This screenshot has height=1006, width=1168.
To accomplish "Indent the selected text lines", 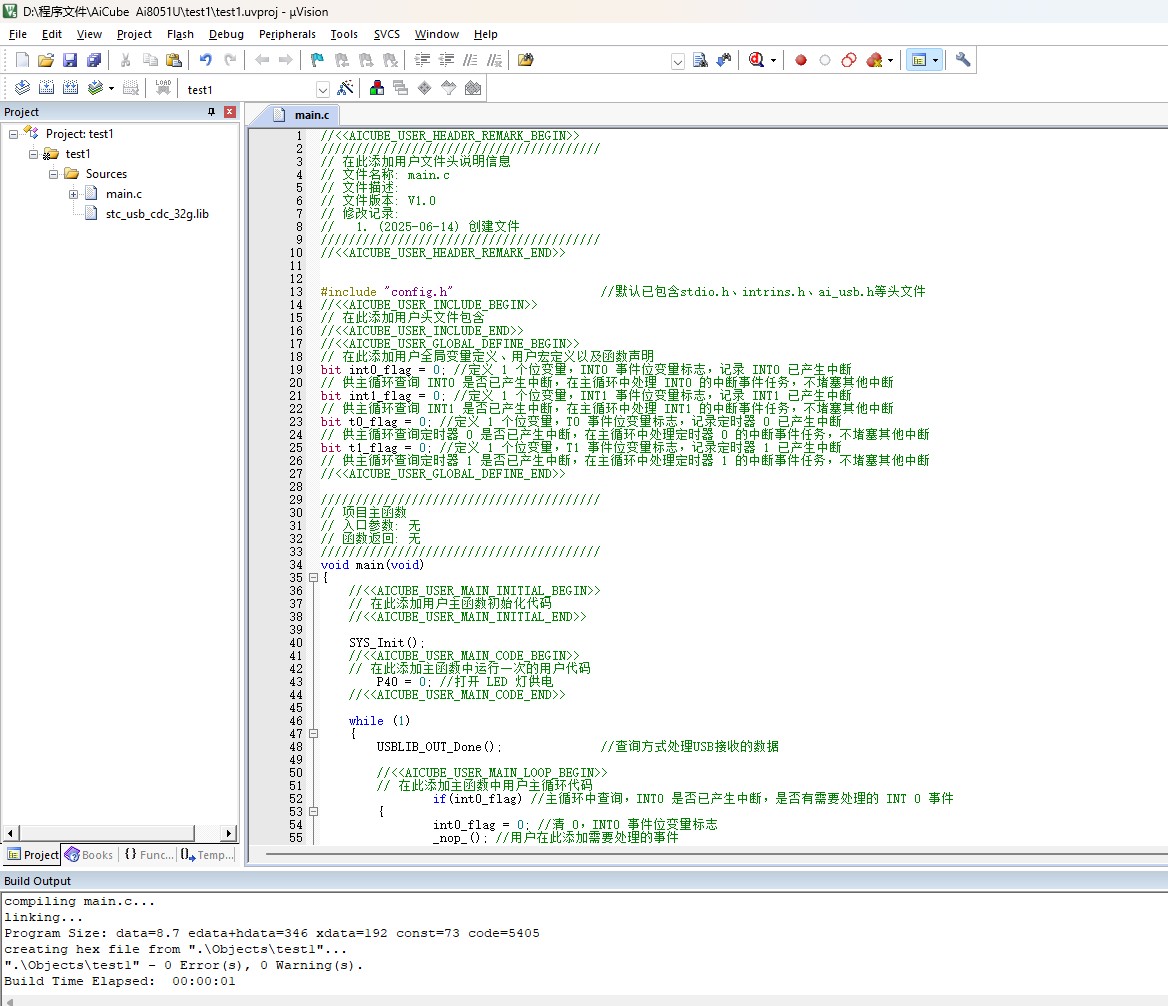I will tap(422, 60).
